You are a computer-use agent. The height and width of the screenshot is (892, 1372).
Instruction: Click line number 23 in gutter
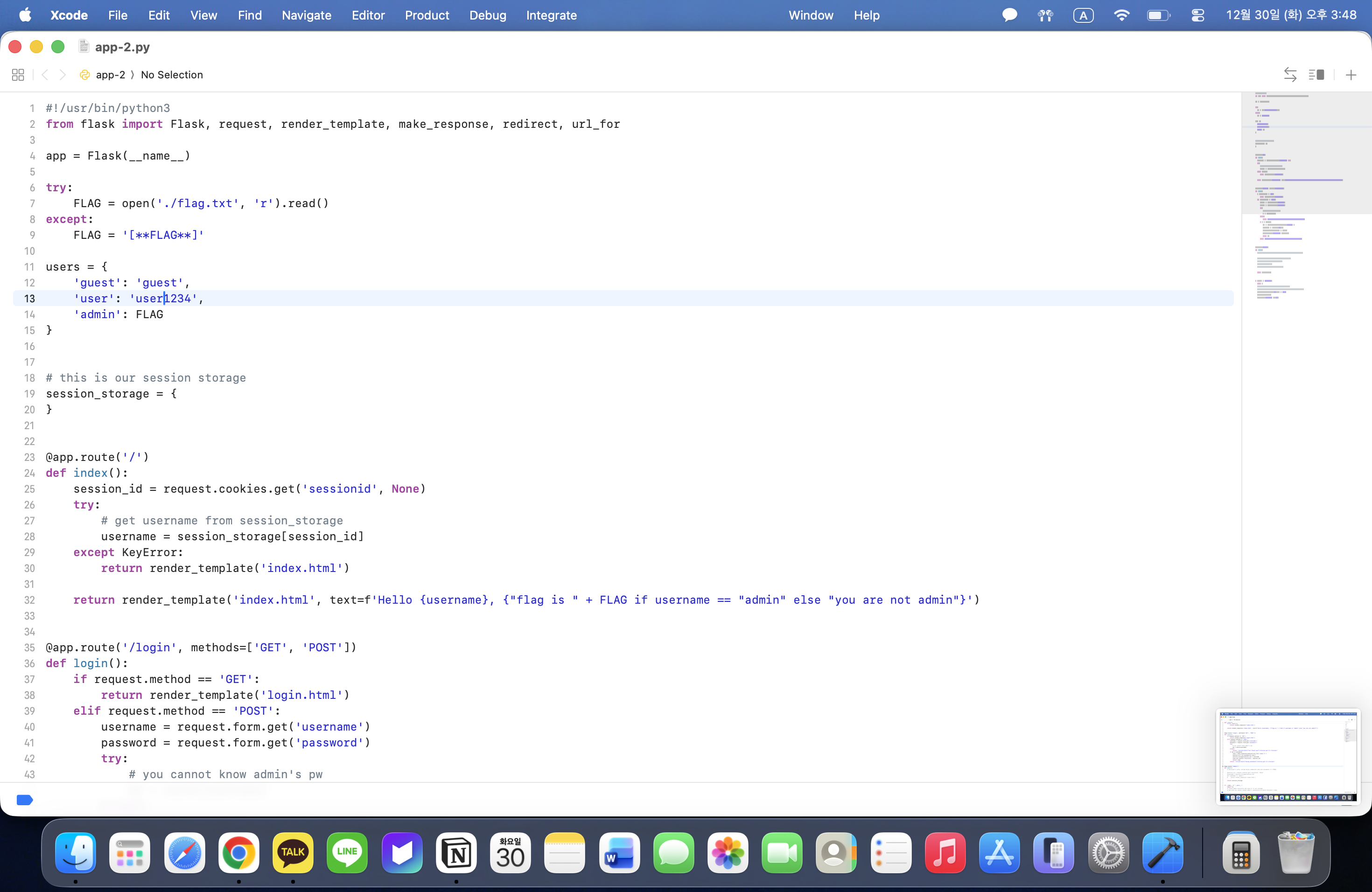pyautogui.click(x=29, y=457)
